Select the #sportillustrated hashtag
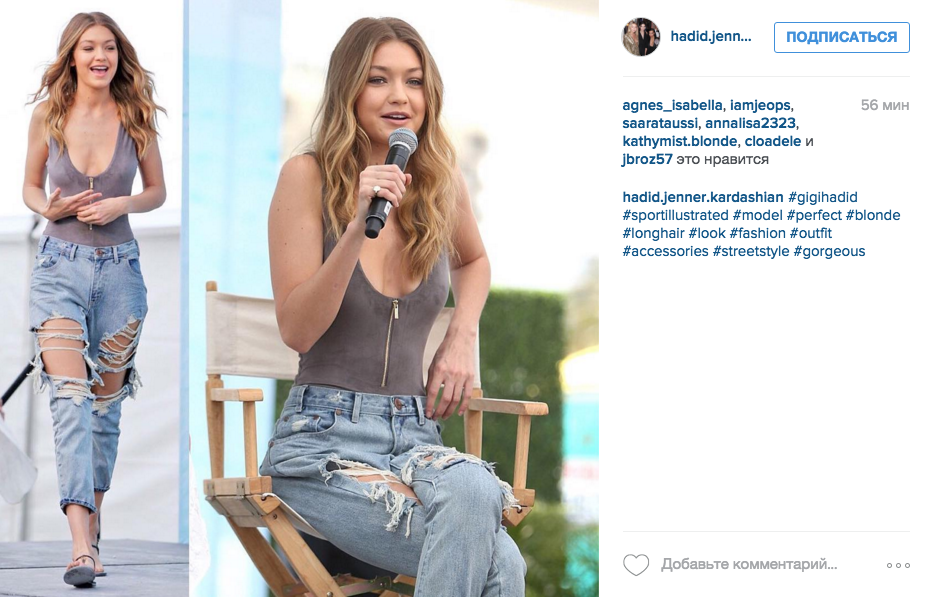The width and height of the screenshot is (932, 597). coord(675,215)
